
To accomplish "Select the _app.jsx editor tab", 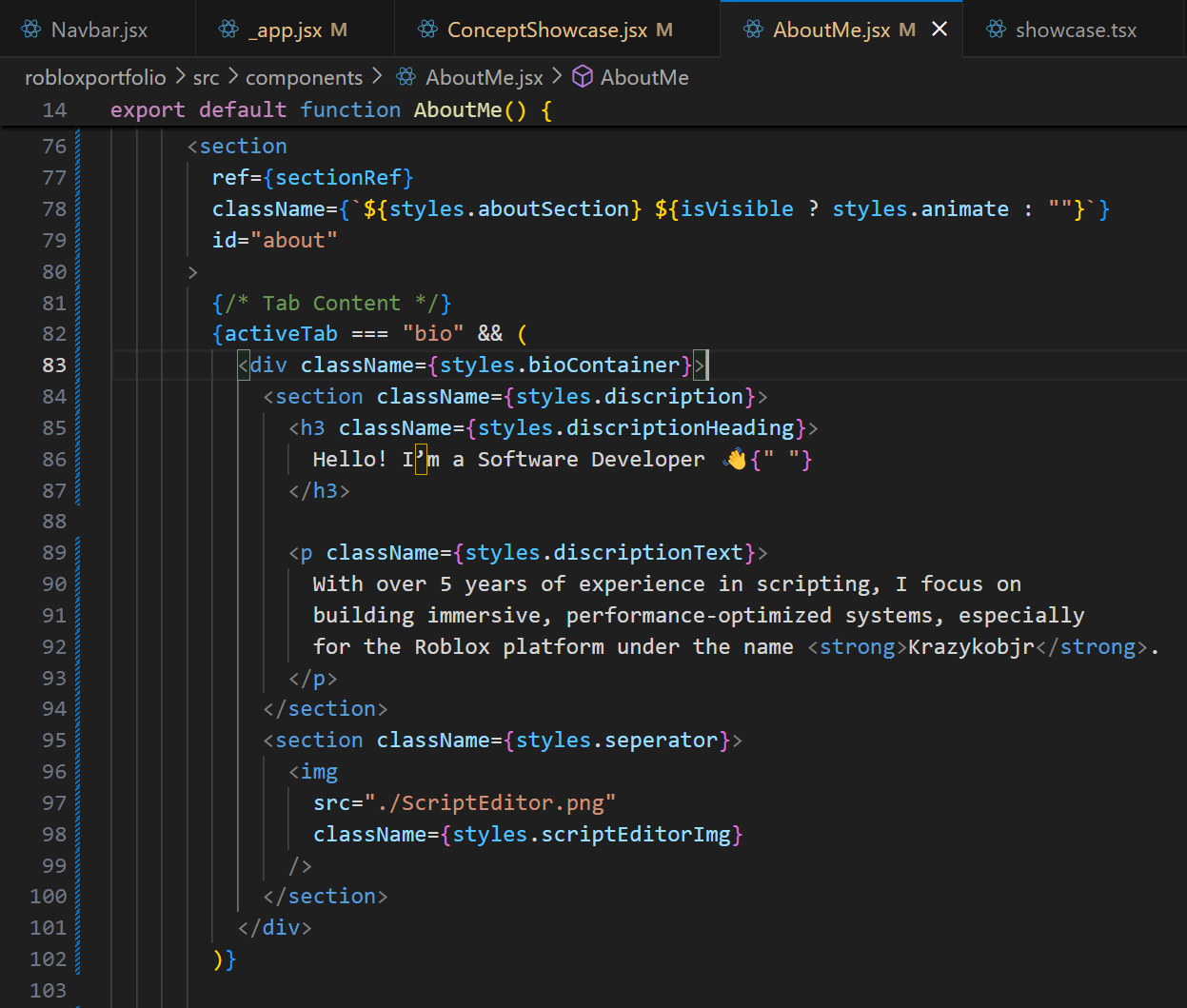I will tap(284, 30).
